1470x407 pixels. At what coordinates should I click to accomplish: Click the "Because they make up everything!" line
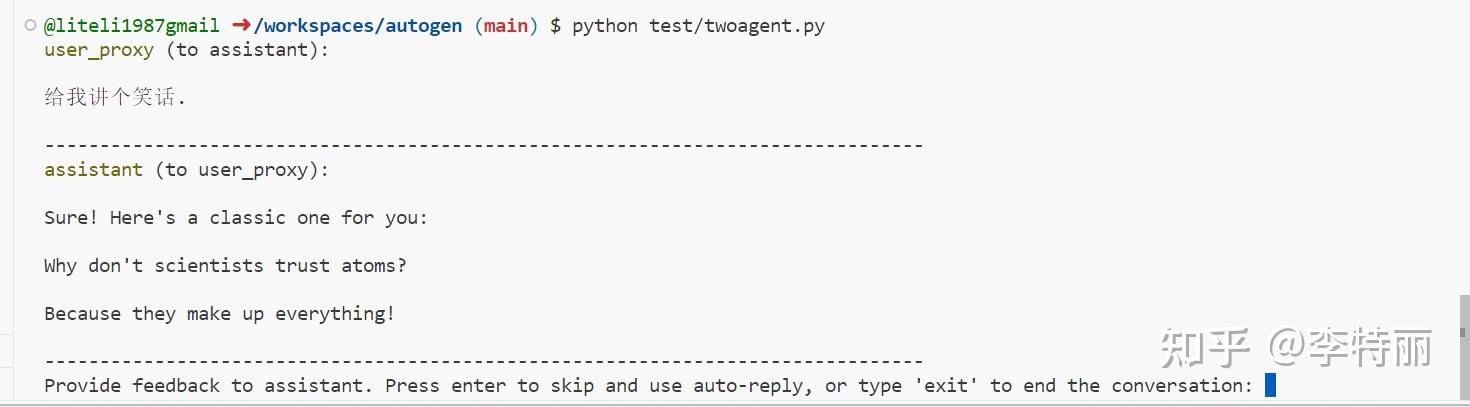pos(219,314)
